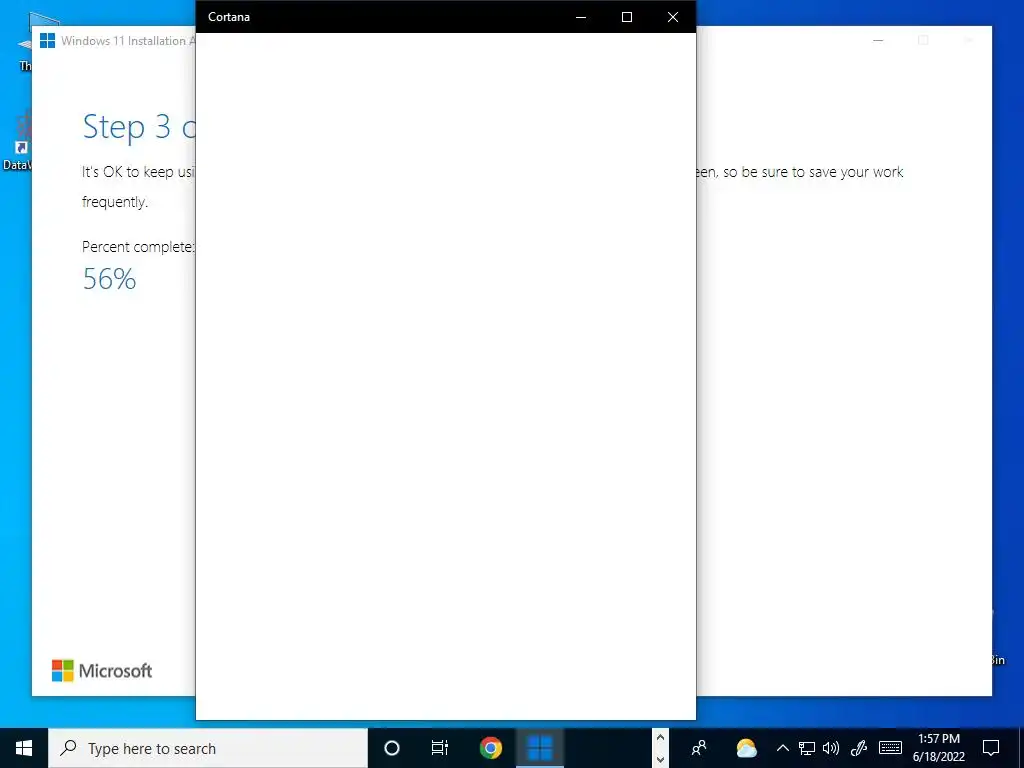The width and height of the screenshot is (1024, 768).
Task: Open the Windows Start menu
Action: click(24, 748)
